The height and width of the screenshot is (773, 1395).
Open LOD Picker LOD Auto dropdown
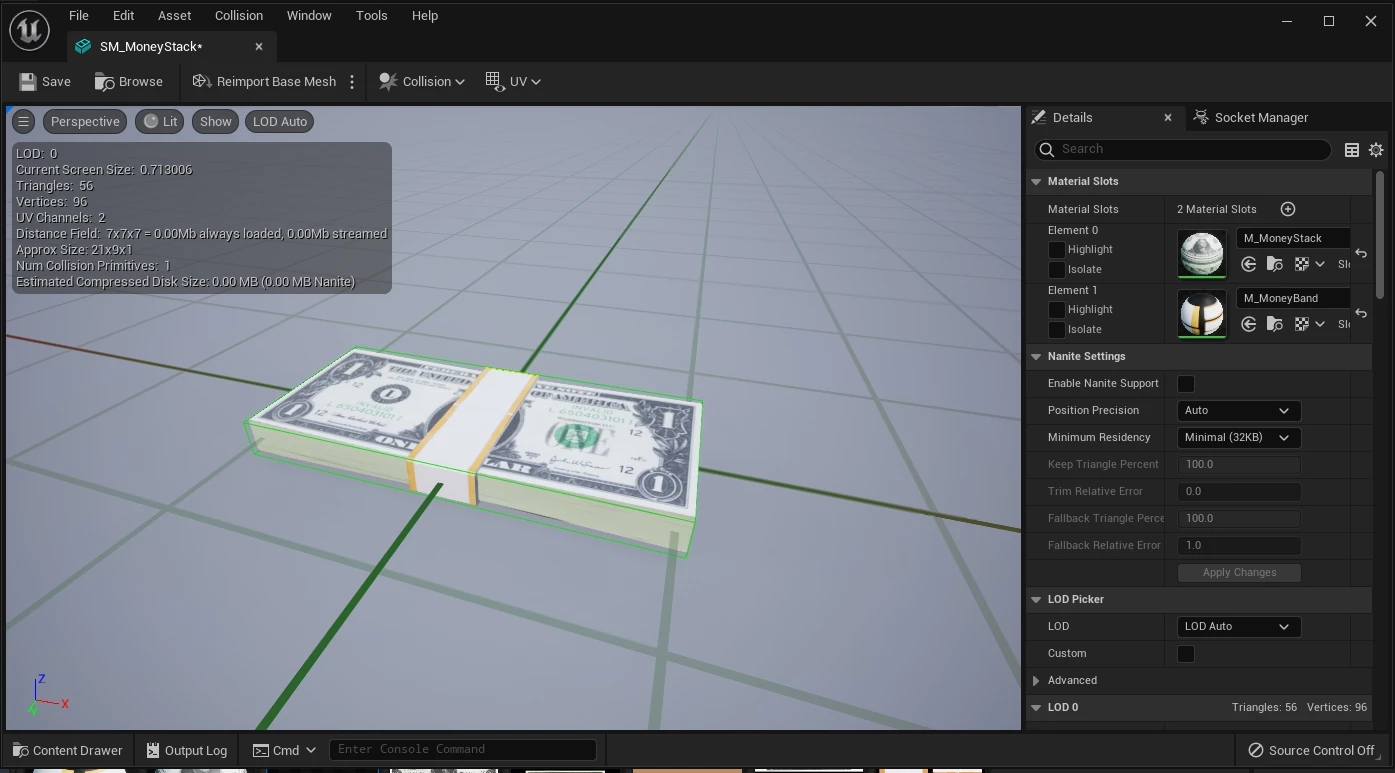pyautogui.click(x=1238, y=627)
